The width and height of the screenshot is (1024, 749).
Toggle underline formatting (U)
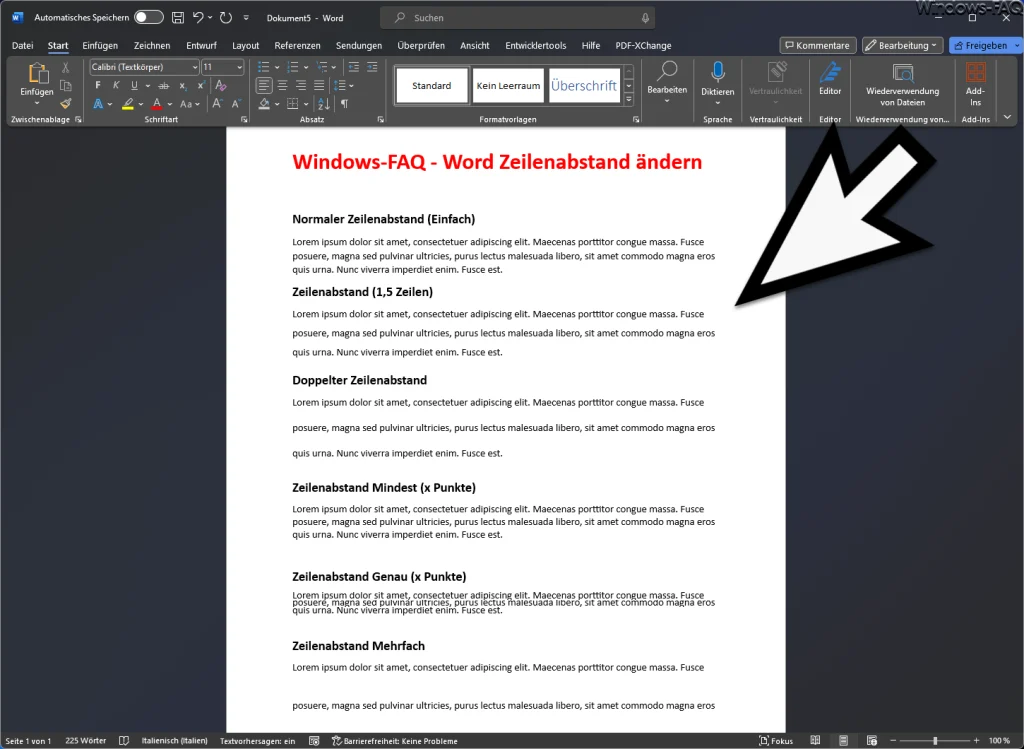(x=134, y=86)
